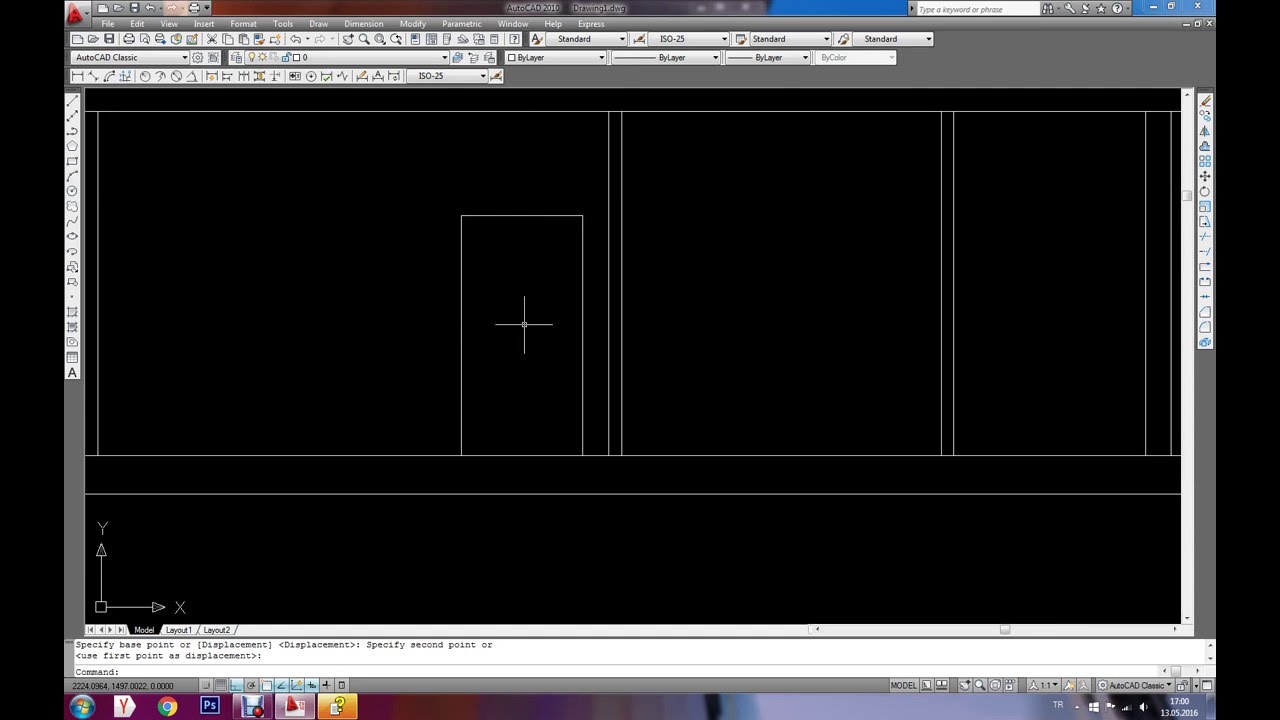Click the horizontal scrollbar thumb
The width and height of the screenshot is (1280, 720).
coord(1005,629)
